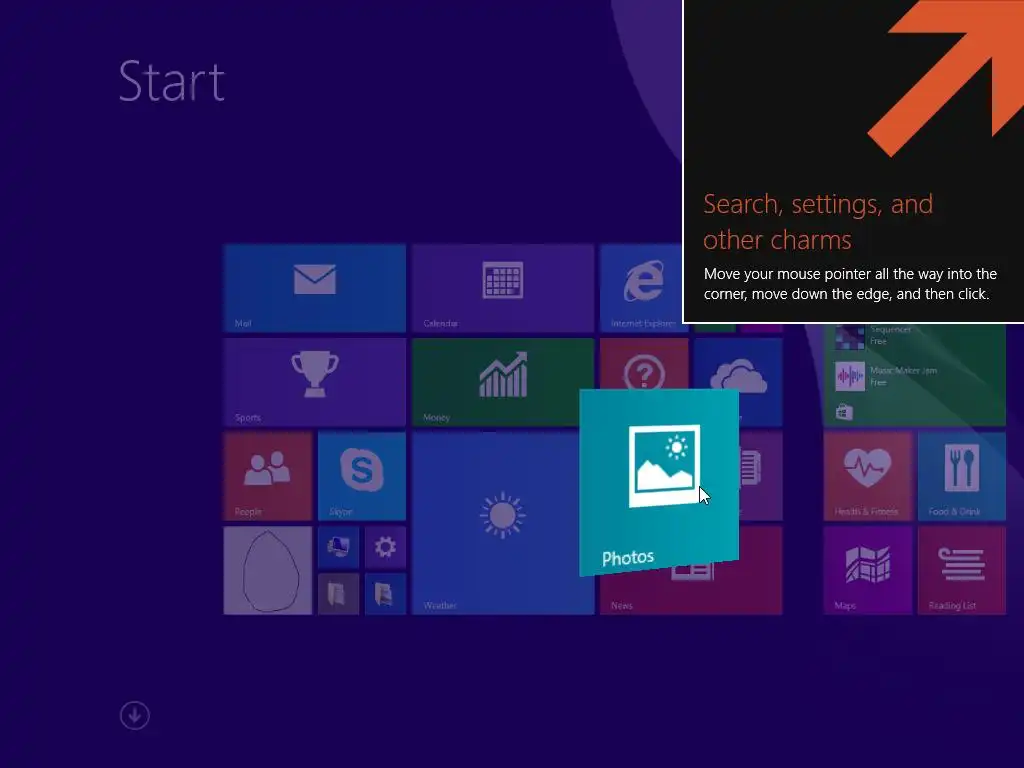Open the highlighted Photos tile
The height and width of the screenshot is (768, 1024).
[659, 483]
